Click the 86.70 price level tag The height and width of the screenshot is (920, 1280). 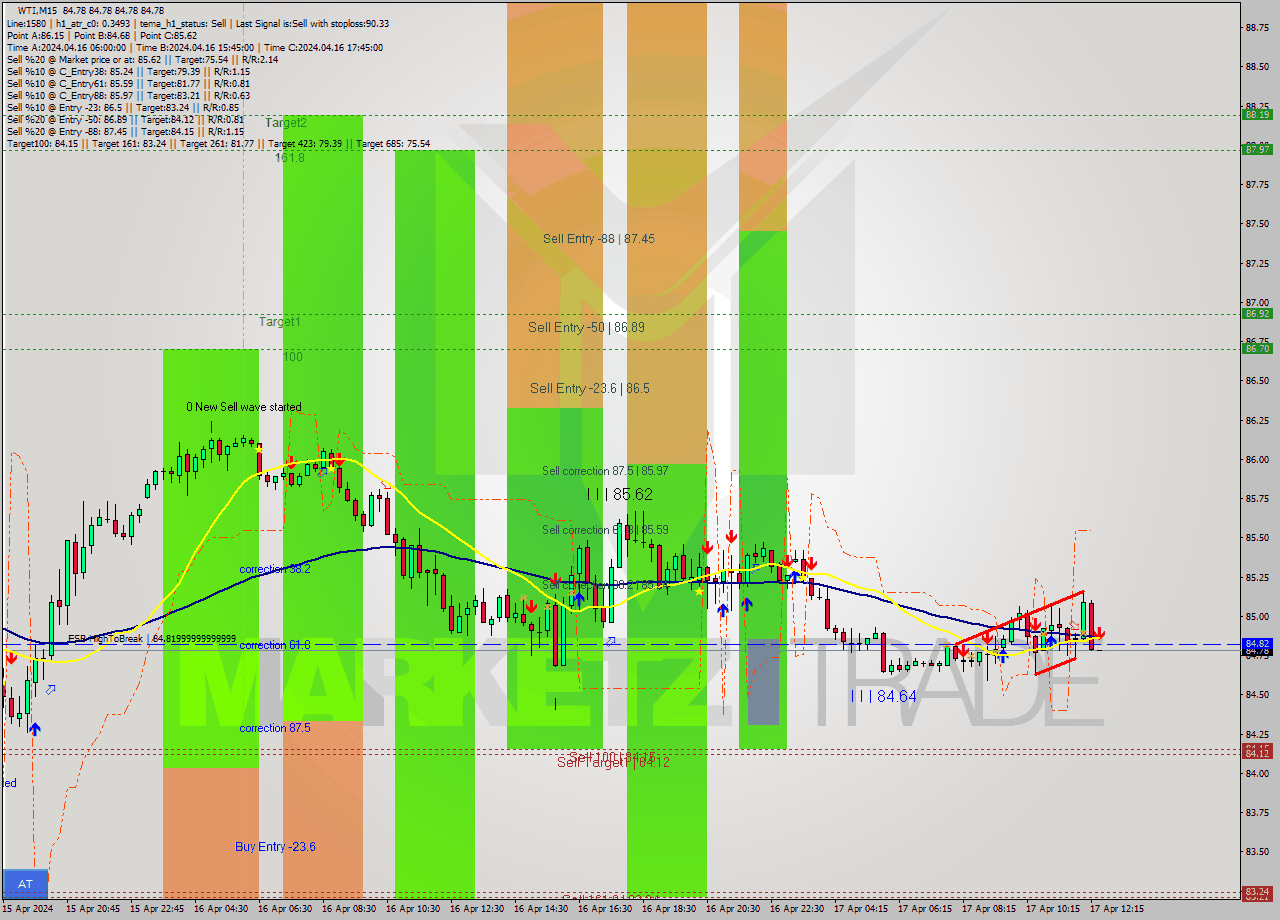tap(1257, 349)
